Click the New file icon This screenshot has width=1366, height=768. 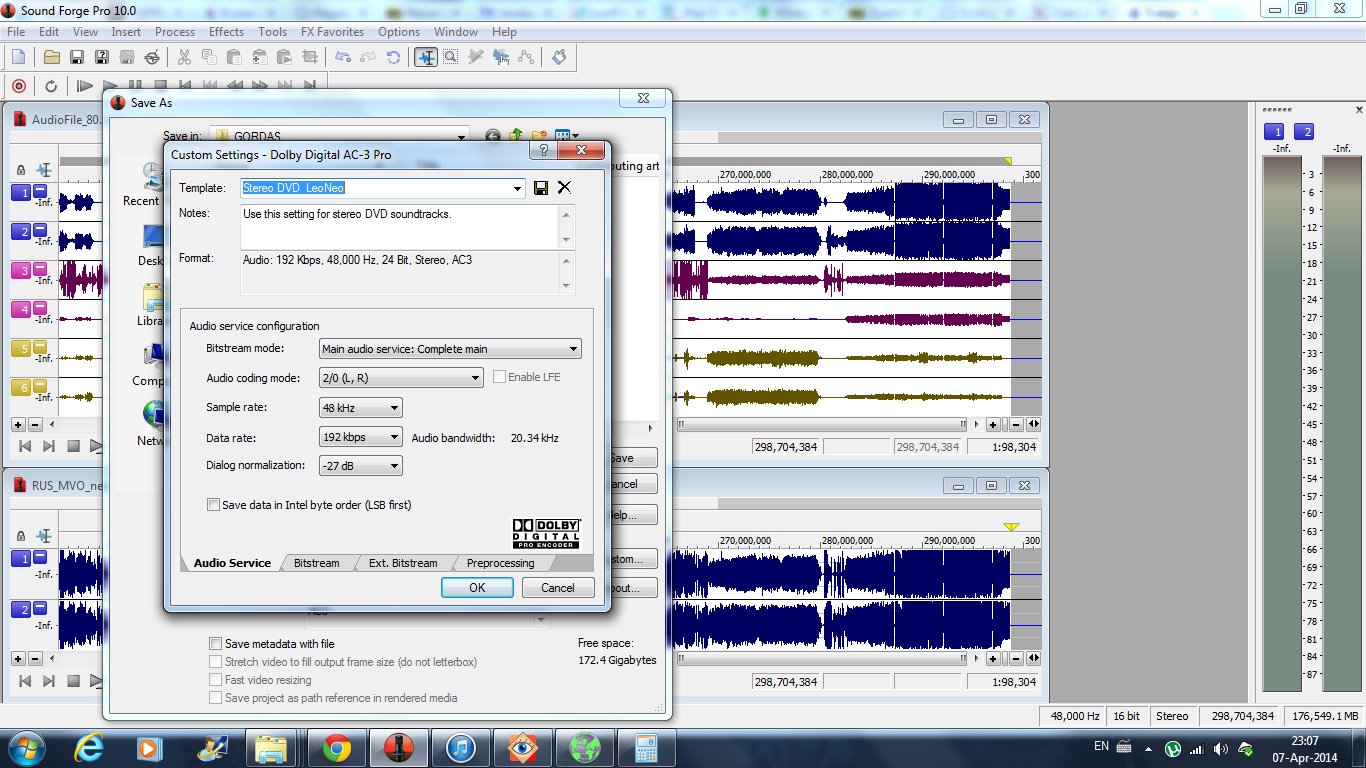[x=18, y=58]
